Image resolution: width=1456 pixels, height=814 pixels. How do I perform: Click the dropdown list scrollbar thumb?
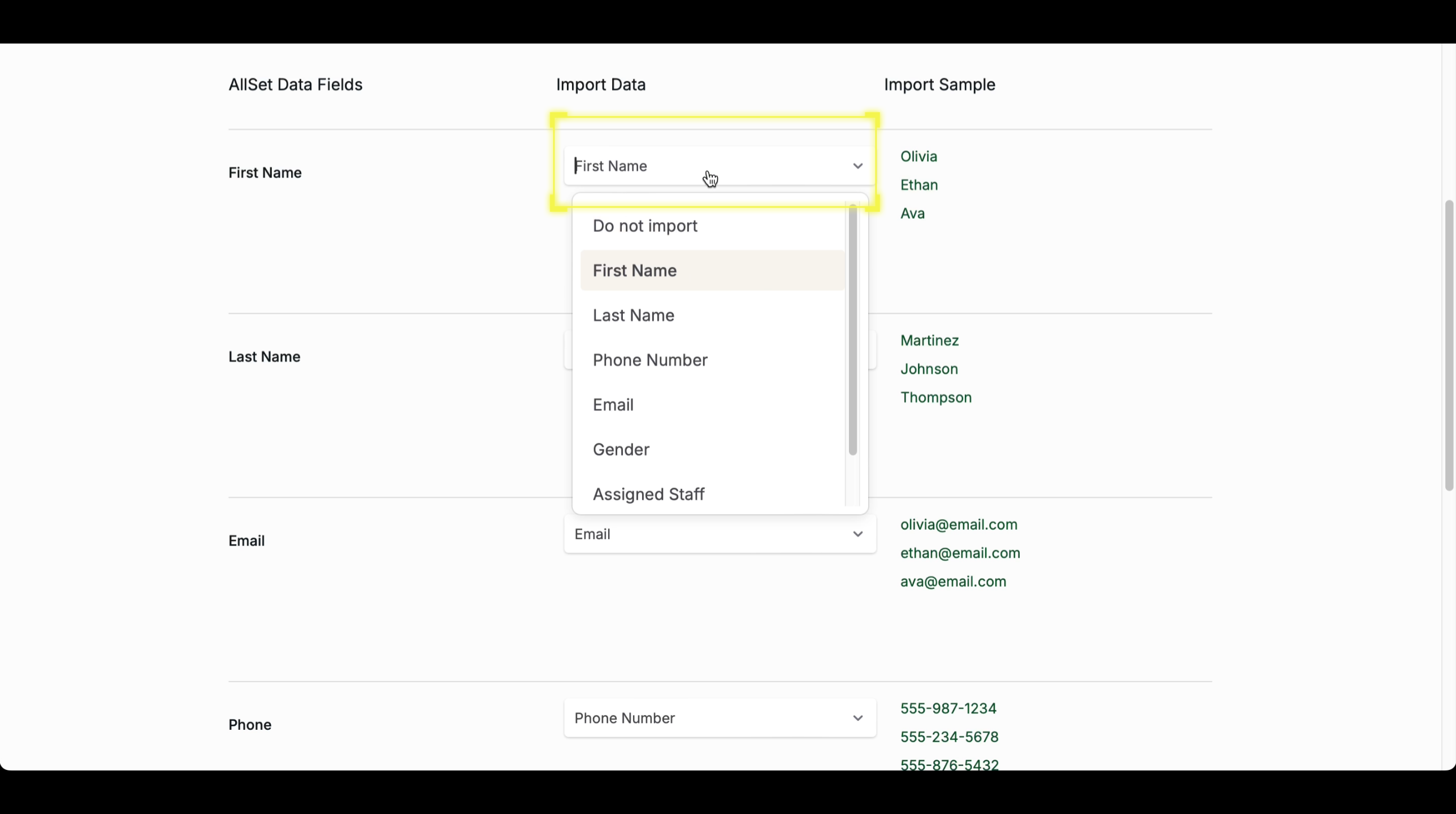[852, 331]
